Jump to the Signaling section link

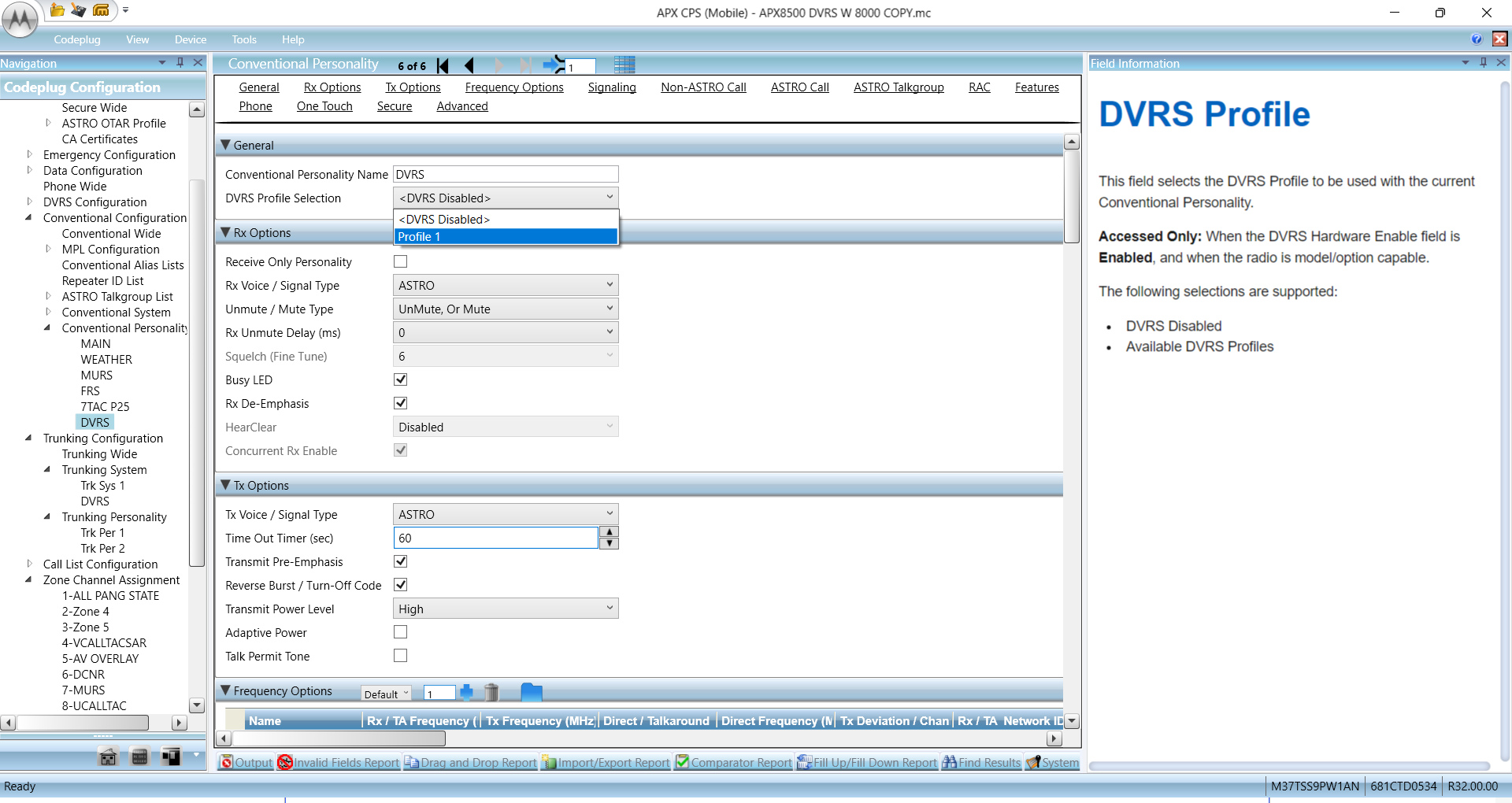tap(612, 87)
